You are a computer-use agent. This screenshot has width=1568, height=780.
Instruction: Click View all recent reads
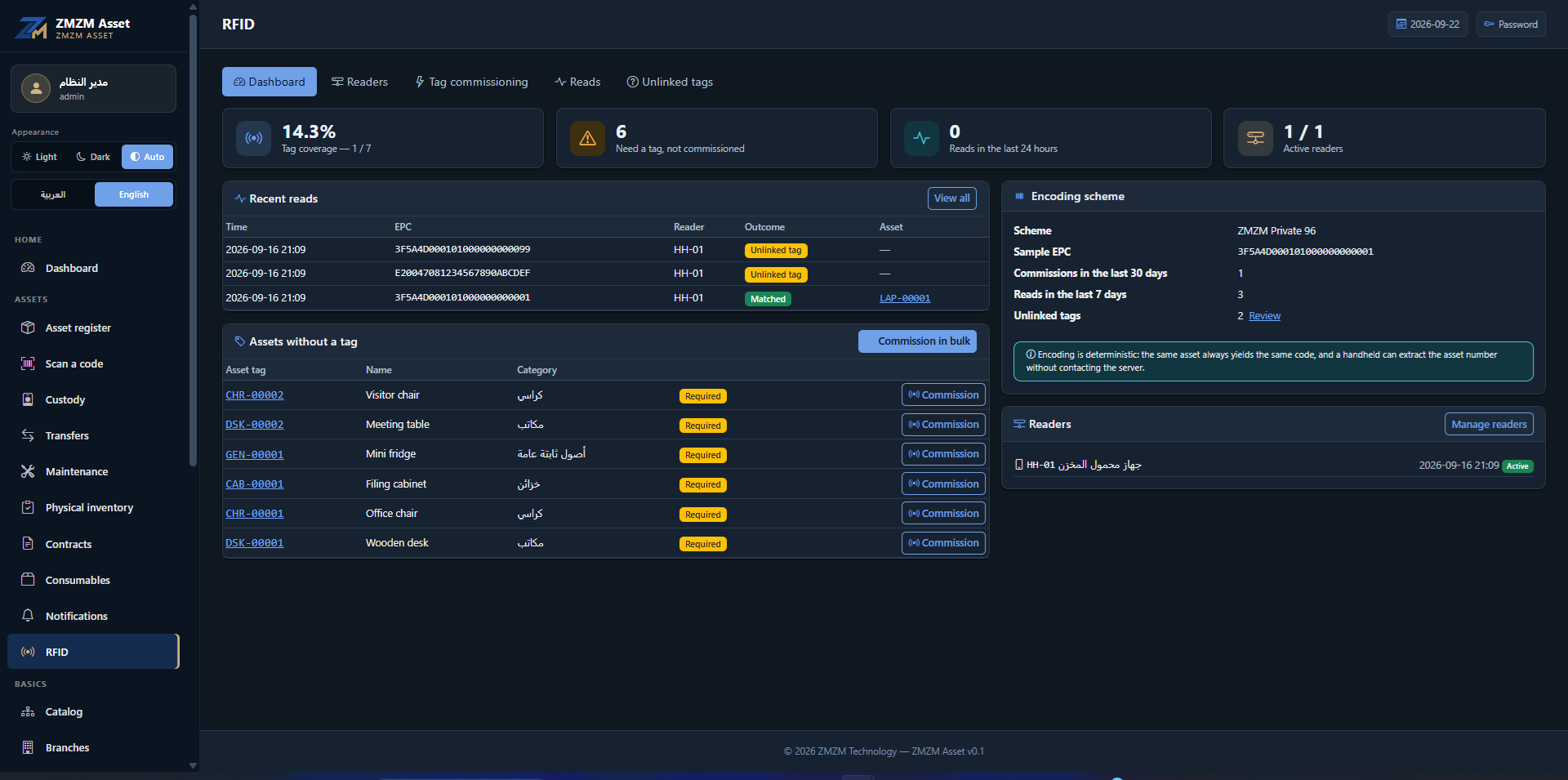[x=951, y=198]
